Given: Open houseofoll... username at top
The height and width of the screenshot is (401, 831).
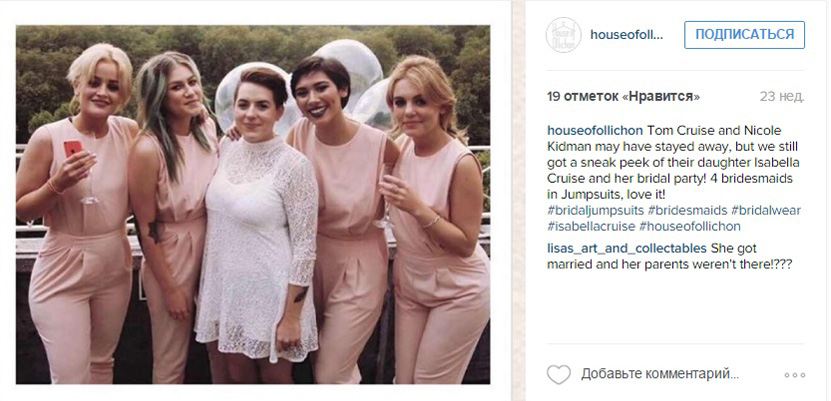Looking at the screenshot, I should point(627,35).
